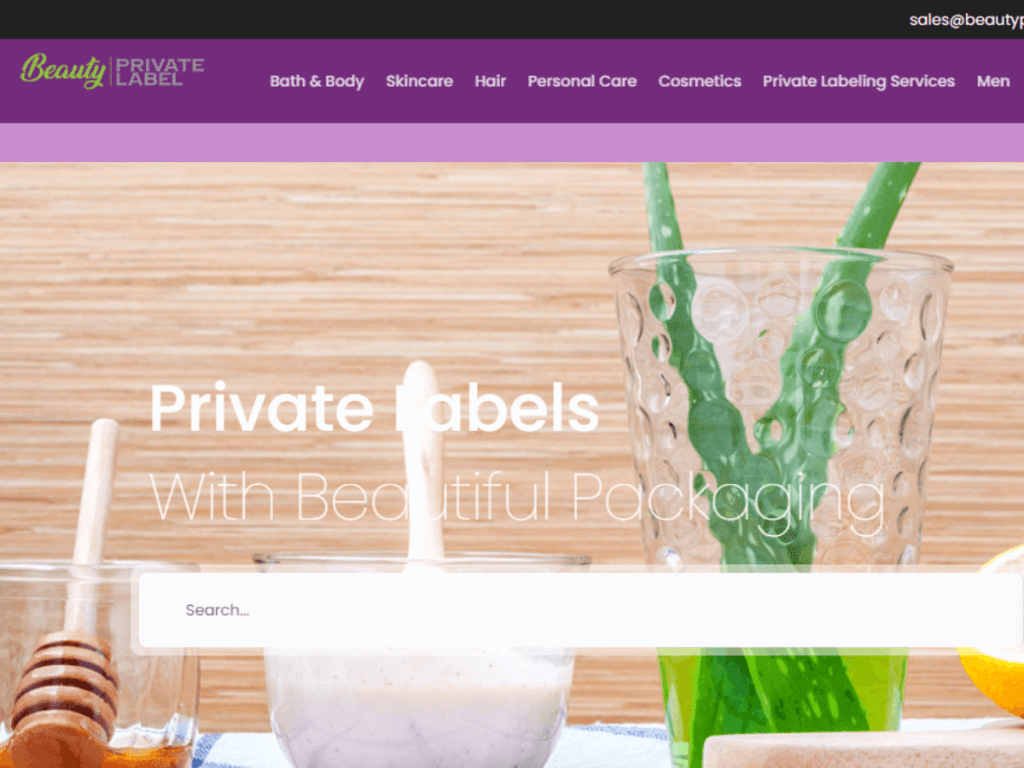The width and height of the screenshot is (1024, 768).
Task: Click the With Beautiful Packaging subheading
Action: point(517,500)
